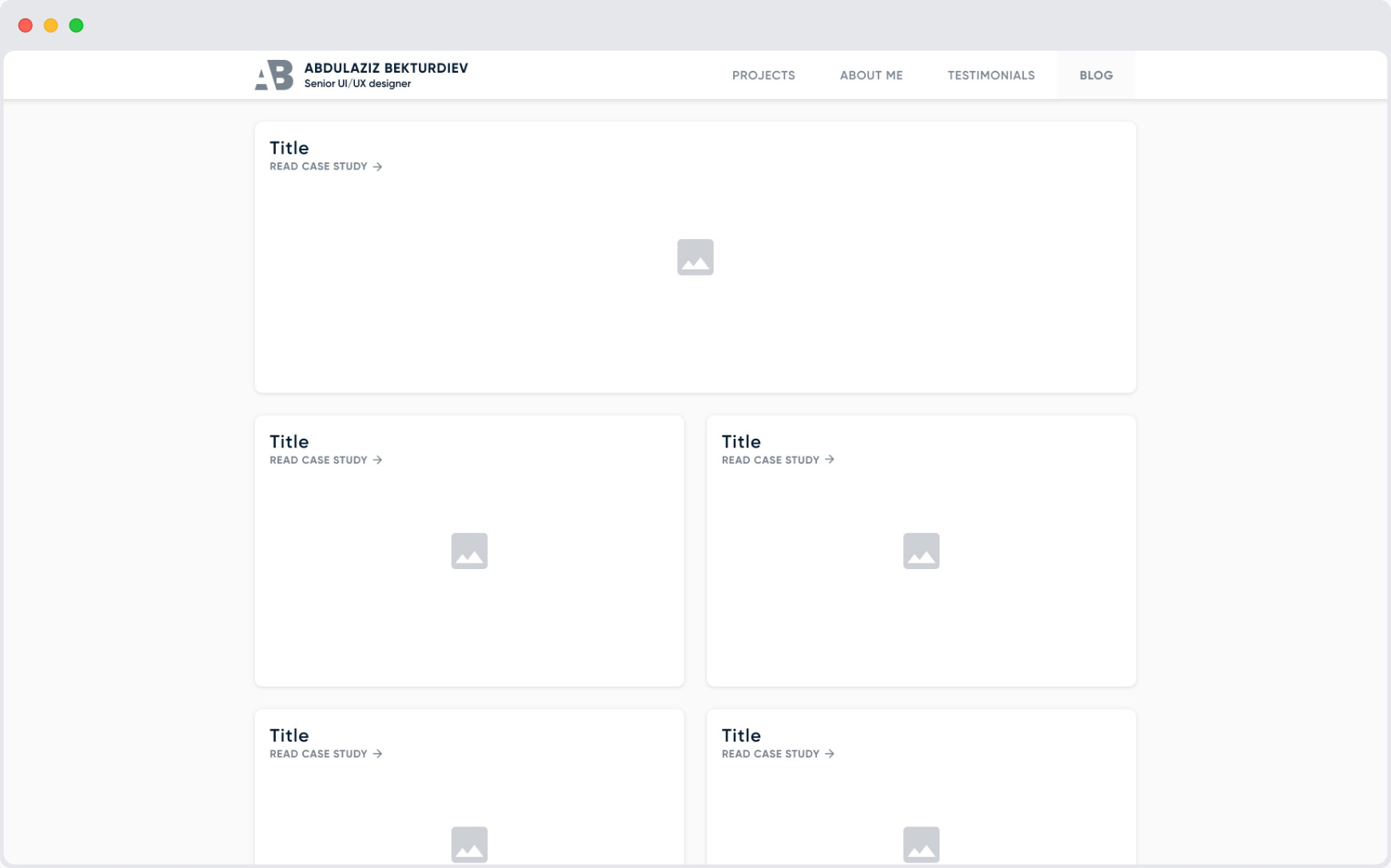The height and width of the screenshot is (868, 1391).
Task: Click the Title heading of the top wide card
Action: (289, 148)
